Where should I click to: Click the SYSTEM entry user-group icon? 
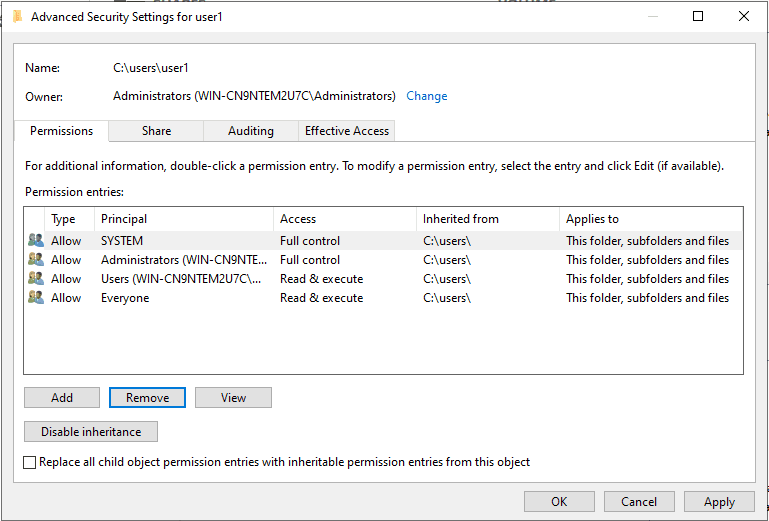[36, 240]
